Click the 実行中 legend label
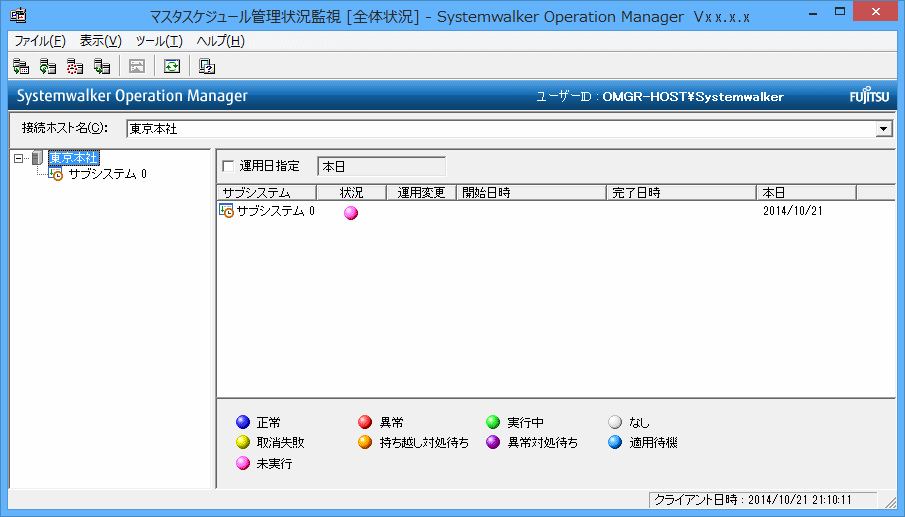The image size is (905, 517). point(525,422)
